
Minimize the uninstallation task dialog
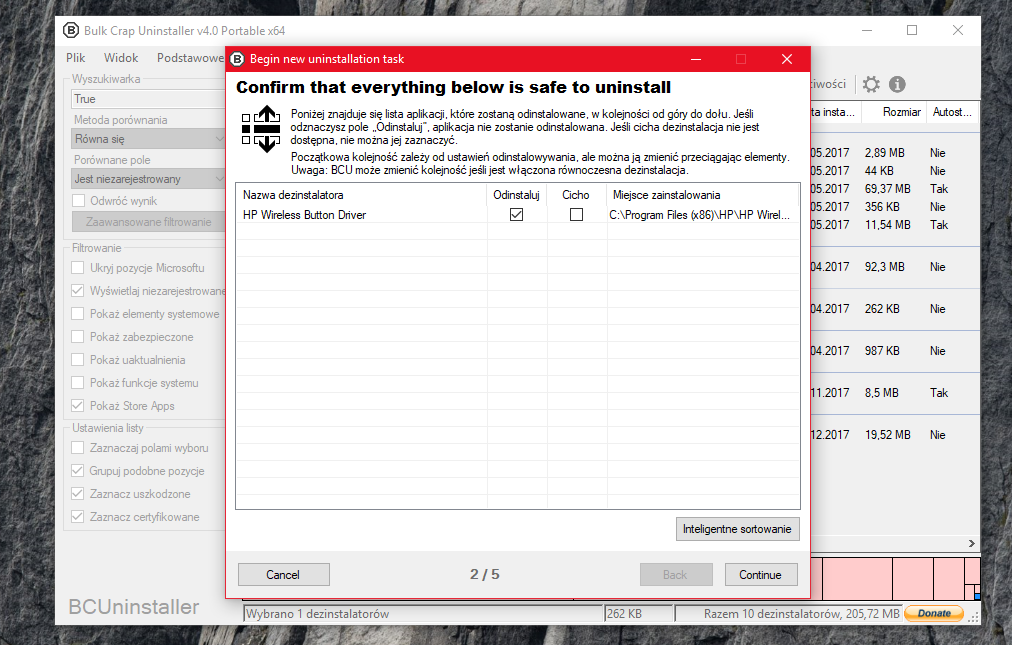coord(696,59)
